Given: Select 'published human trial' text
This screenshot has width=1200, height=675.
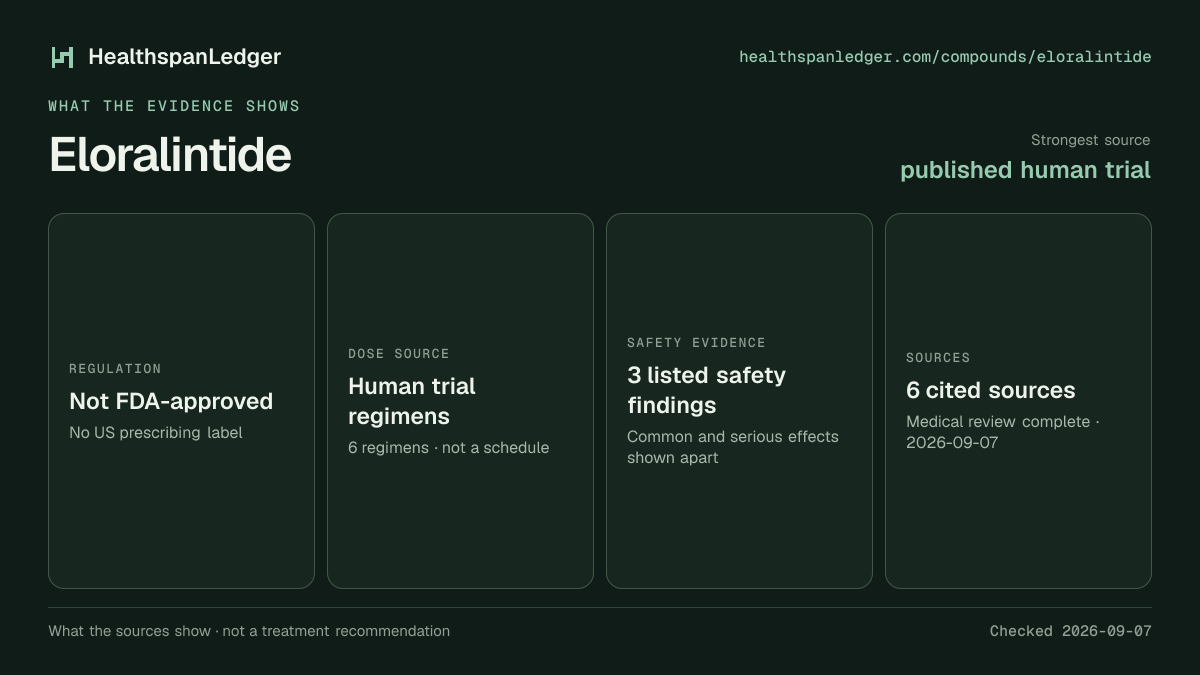Looking at the screenshot, I should 1025,170.
